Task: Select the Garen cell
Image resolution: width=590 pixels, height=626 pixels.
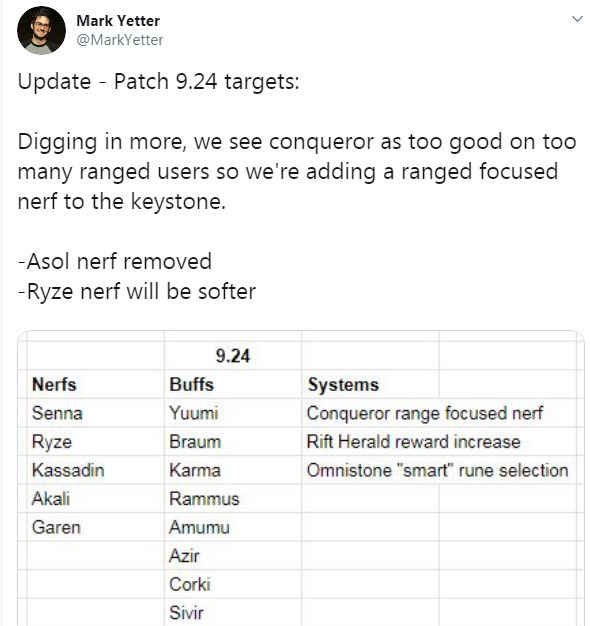Action: pos(95,527)
